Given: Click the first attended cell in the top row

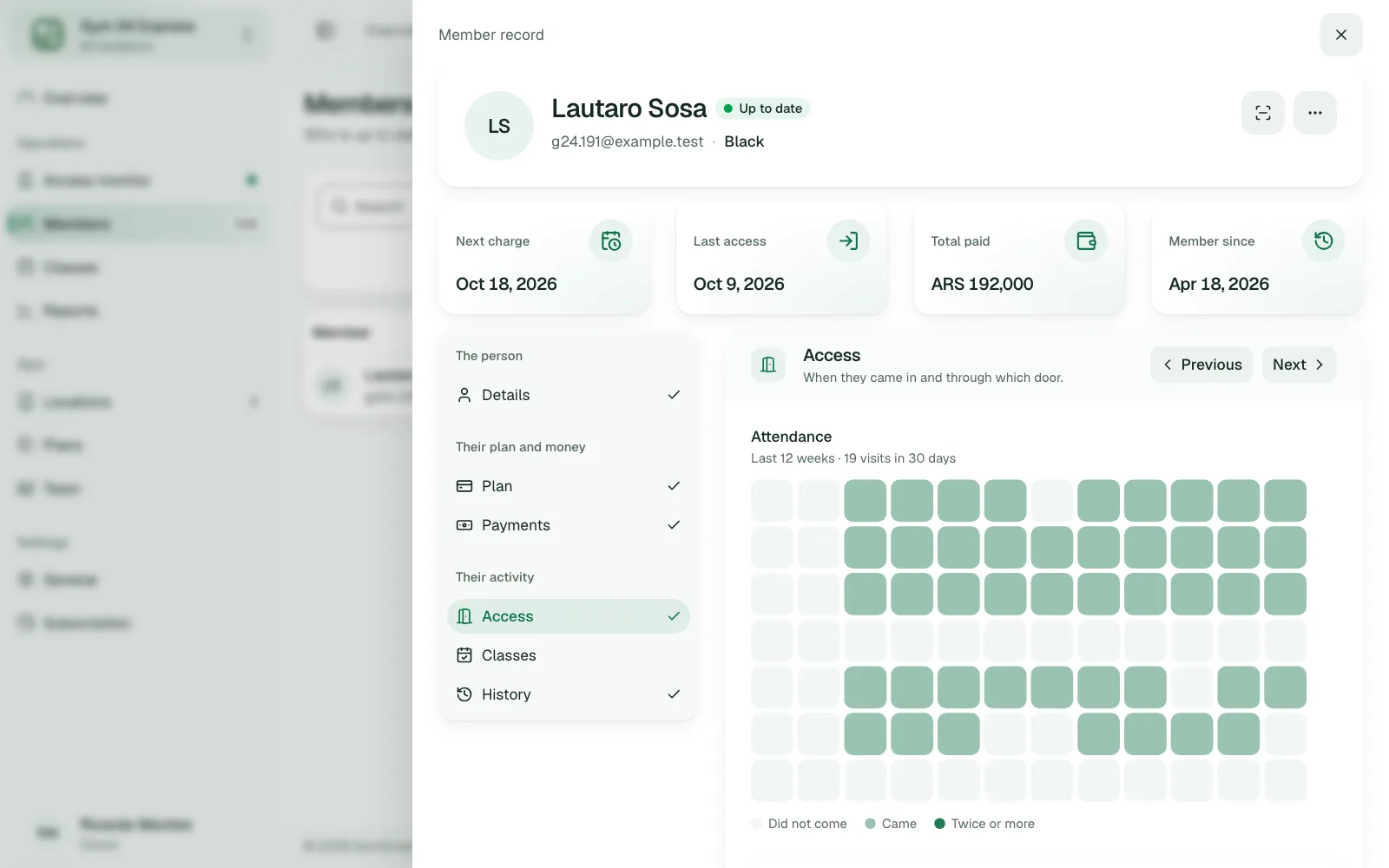Looking at the screenshot, I should tap(866, 501).
